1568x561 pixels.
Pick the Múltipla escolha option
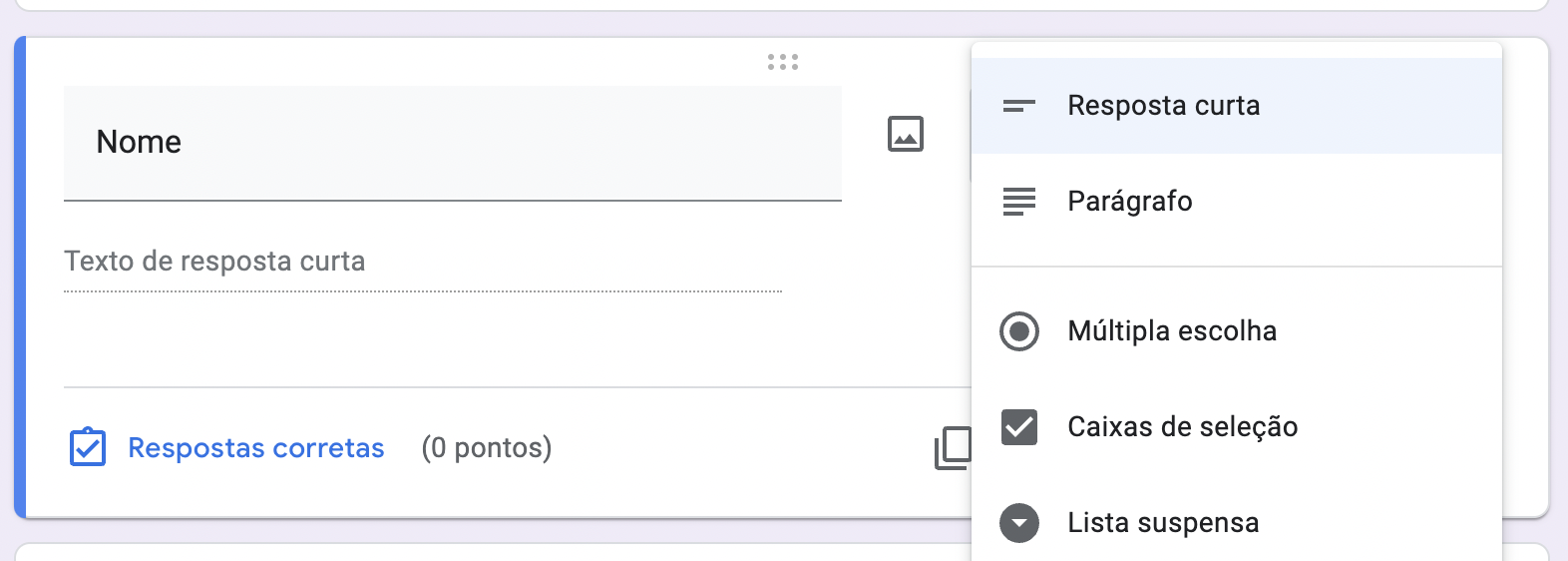tap(1171, 331)
